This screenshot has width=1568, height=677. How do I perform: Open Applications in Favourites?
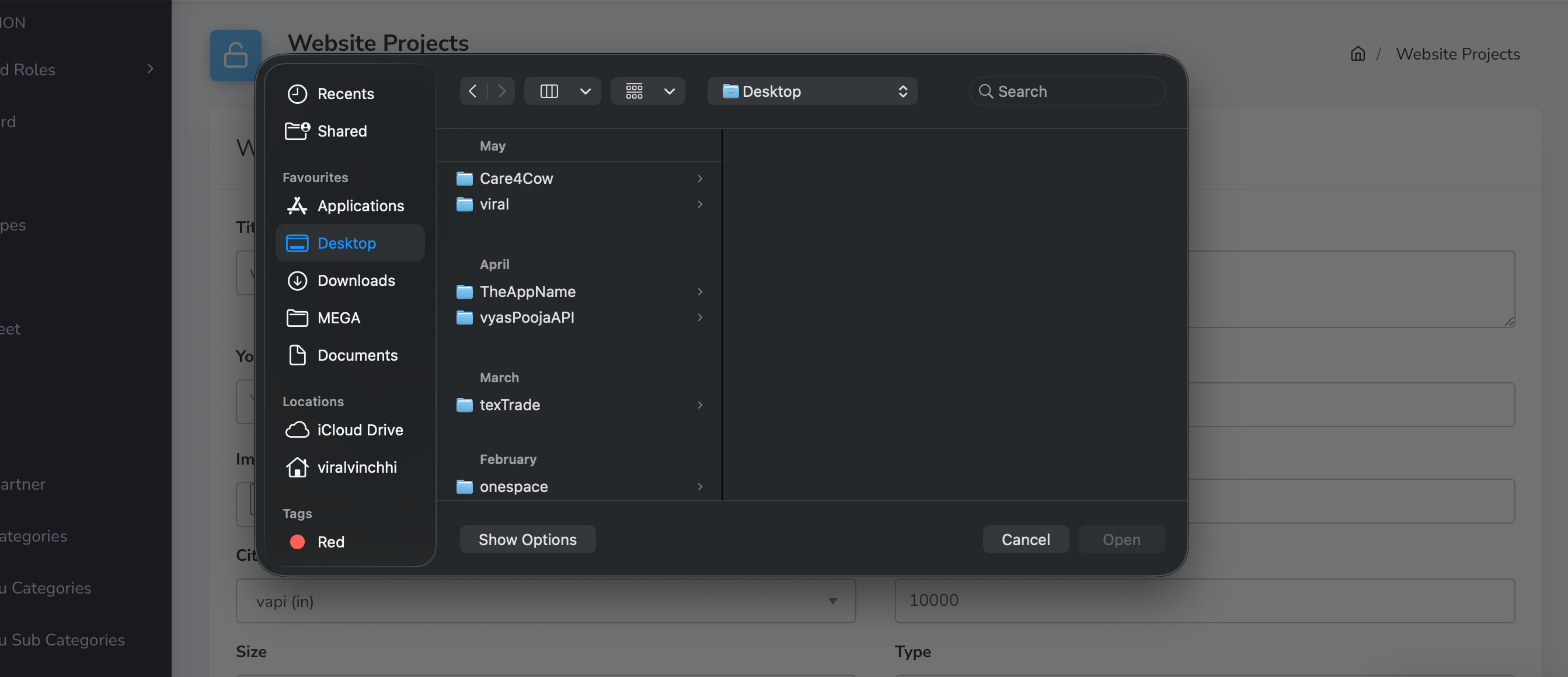coord(360,206)
